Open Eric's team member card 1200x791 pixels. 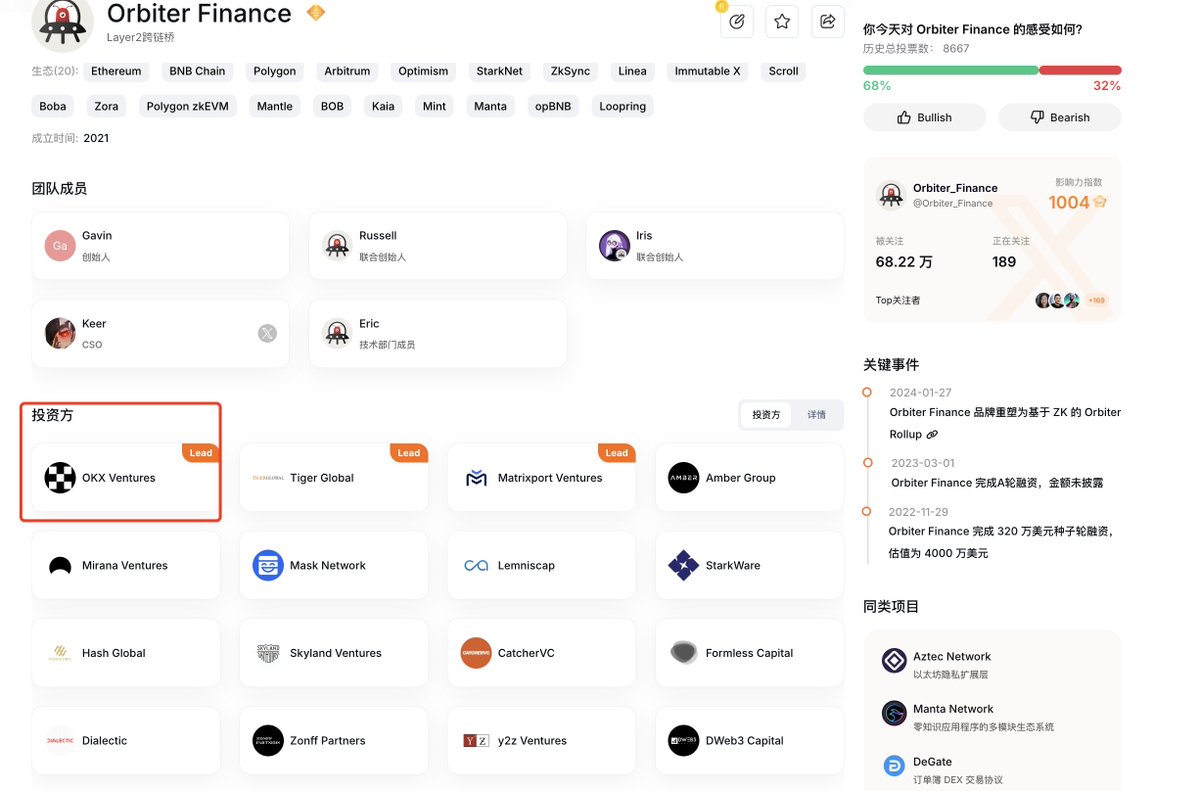coord(438,334)
